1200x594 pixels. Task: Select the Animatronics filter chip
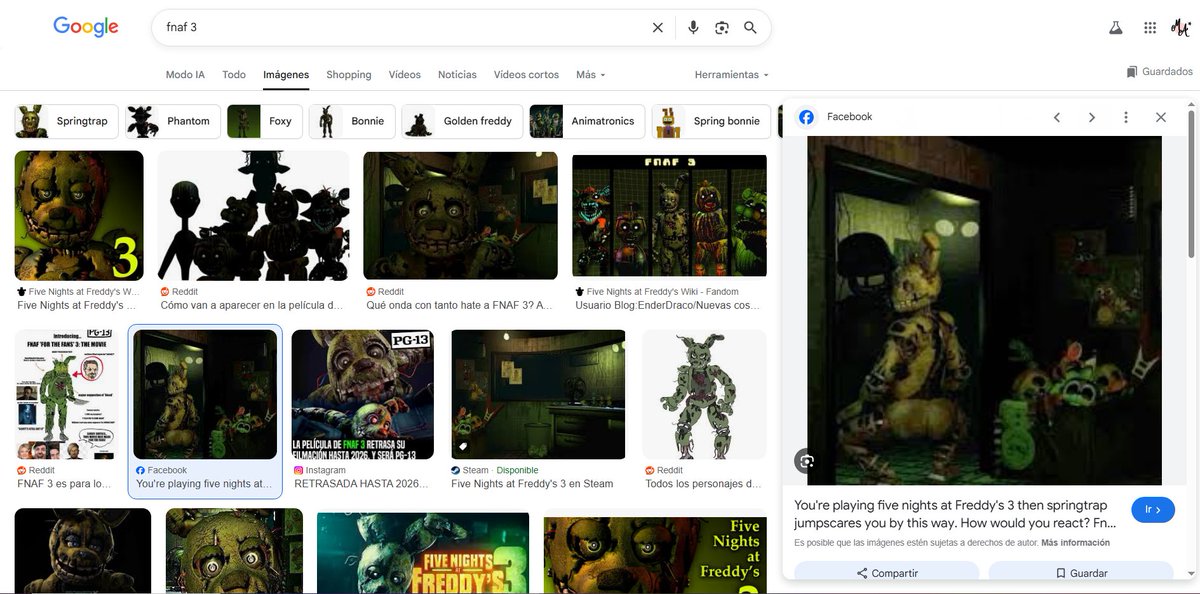click(587, 121)
